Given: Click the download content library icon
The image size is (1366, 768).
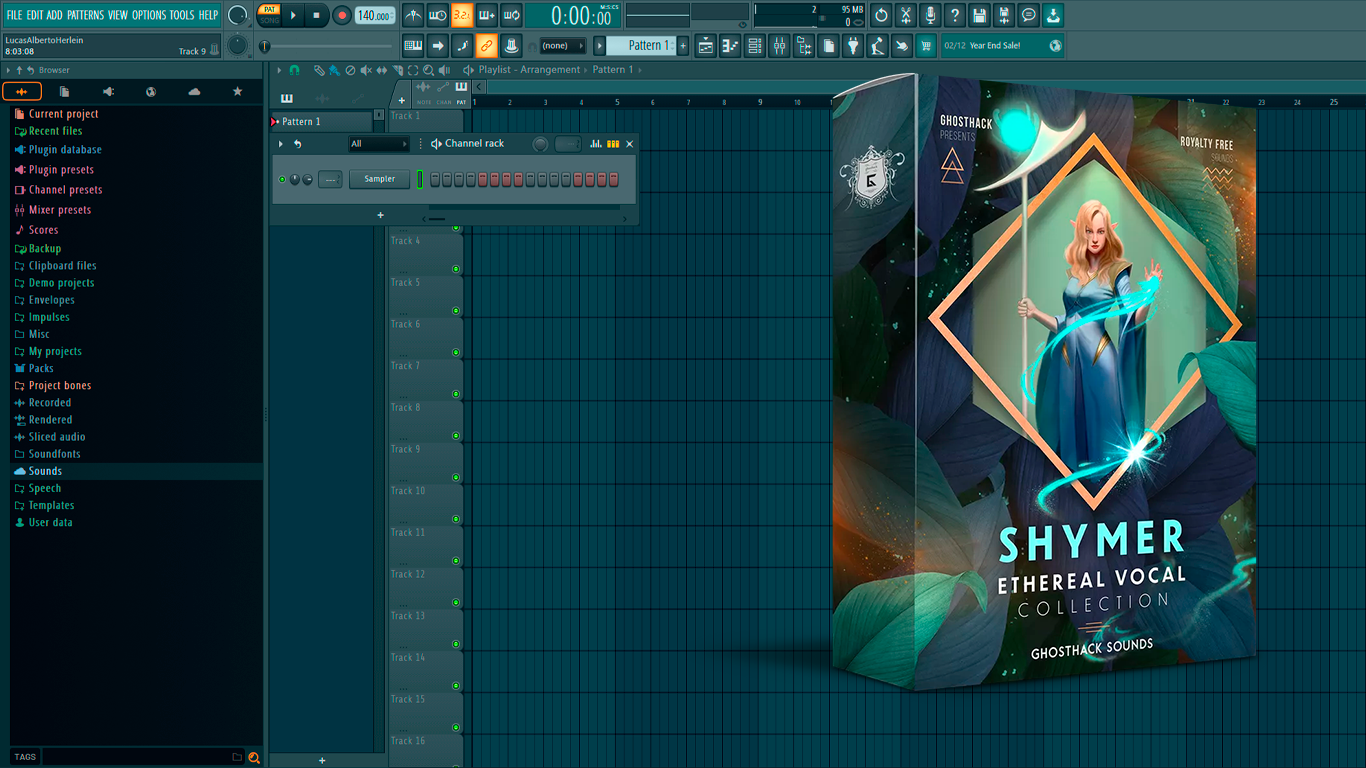Looking at the screenshot, I should [1053, 15].
